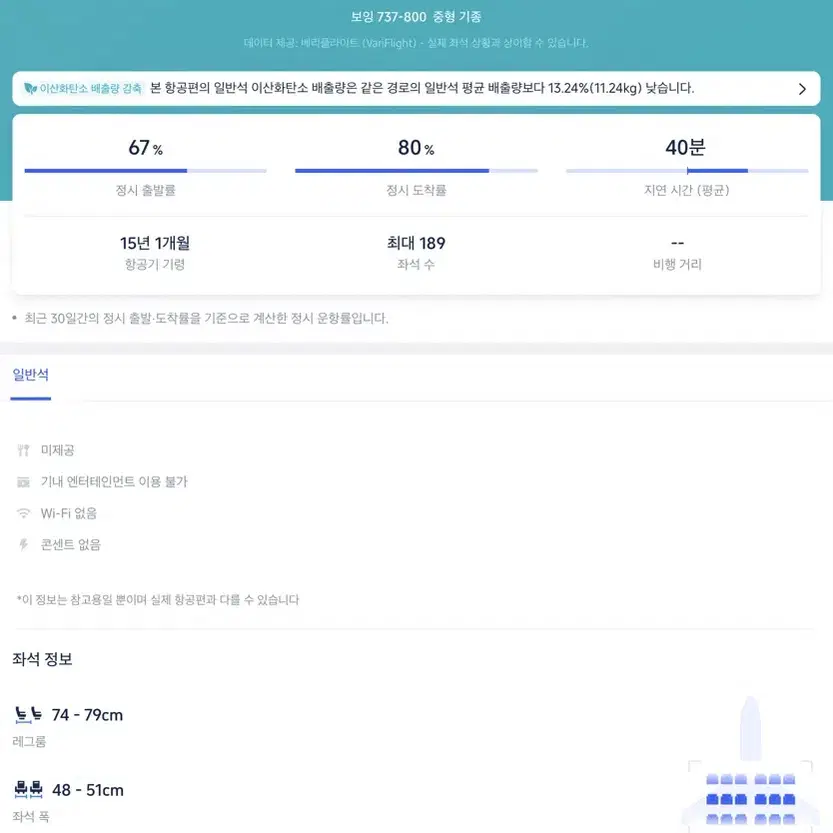
Task: Open the 이산화탄소 배출량 감축 label
Action: pyautogui.click(x=90, y=88)
